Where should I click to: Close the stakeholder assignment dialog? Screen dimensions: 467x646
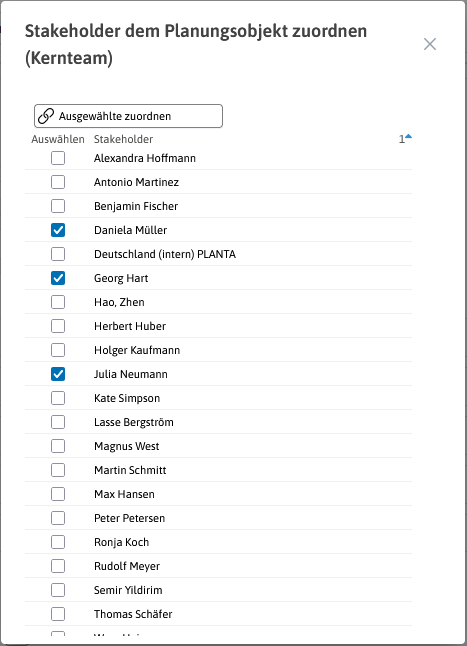coord(430,44)
